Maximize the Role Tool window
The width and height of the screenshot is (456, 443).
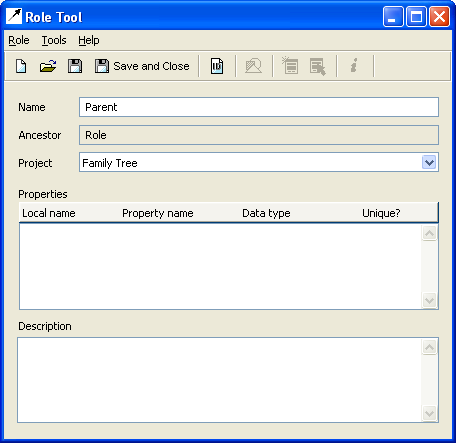416,17
